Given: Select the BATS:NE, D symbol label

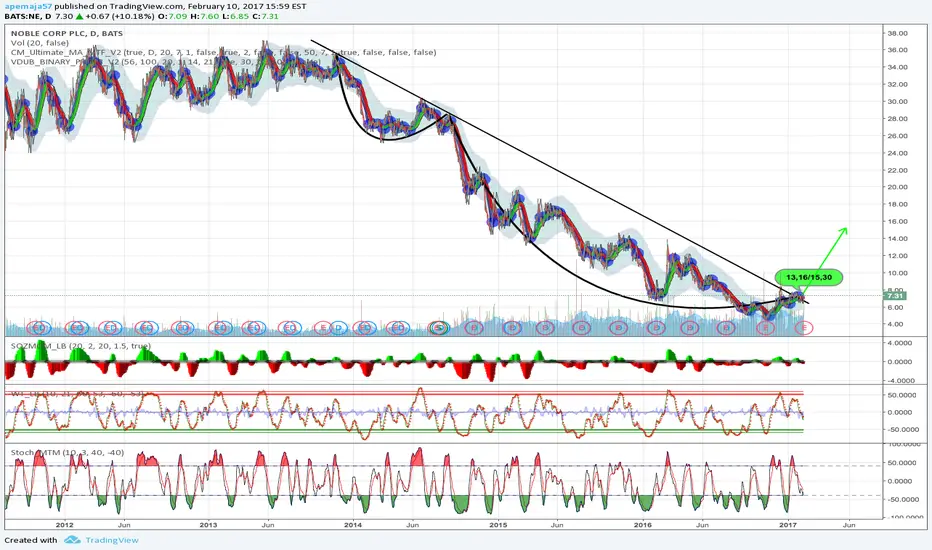Looking at the screenshot, I should (x=27, y=16).
